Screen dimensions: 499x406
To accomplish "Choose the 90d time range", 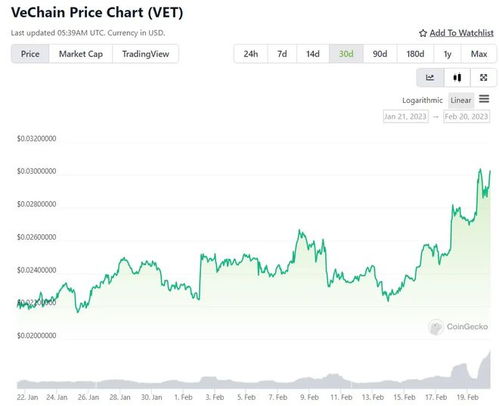I will click(380, 54).
